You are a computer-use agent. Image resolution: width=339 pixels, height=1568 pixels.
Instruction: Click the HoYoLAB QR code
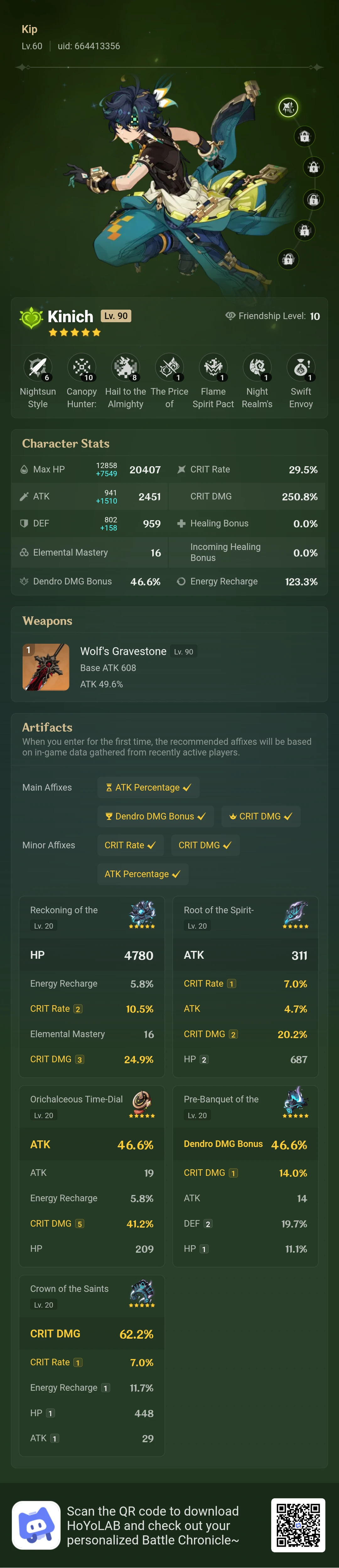point(298,1525)
